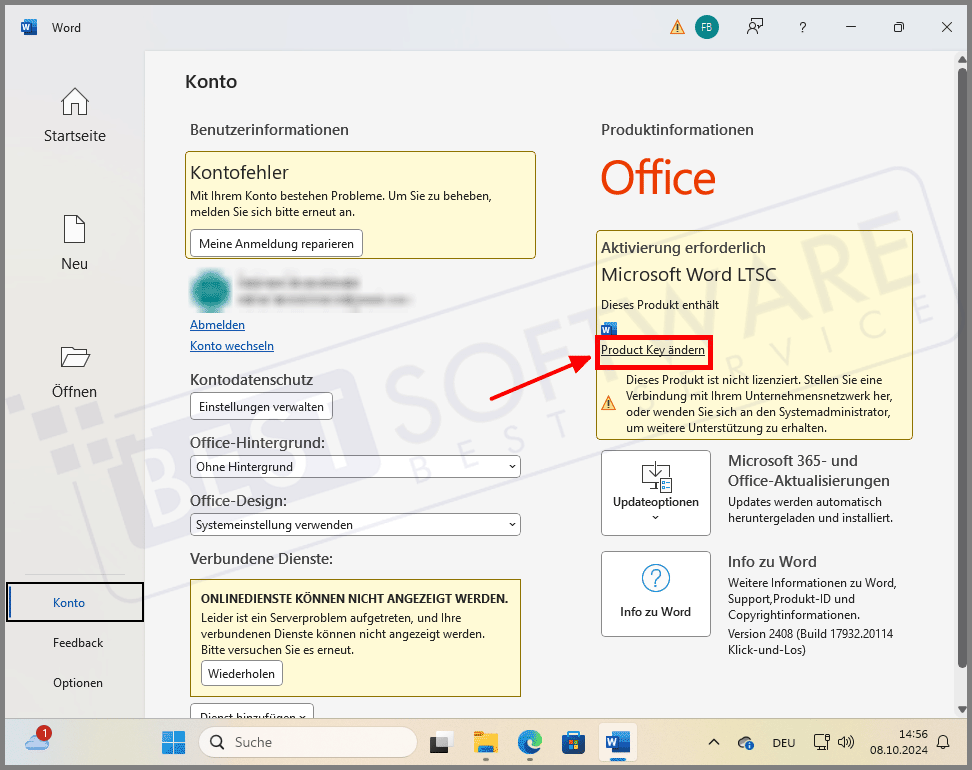Open Optionen in the sidebar
The image size is (972, 770).
tap(77, 683)
